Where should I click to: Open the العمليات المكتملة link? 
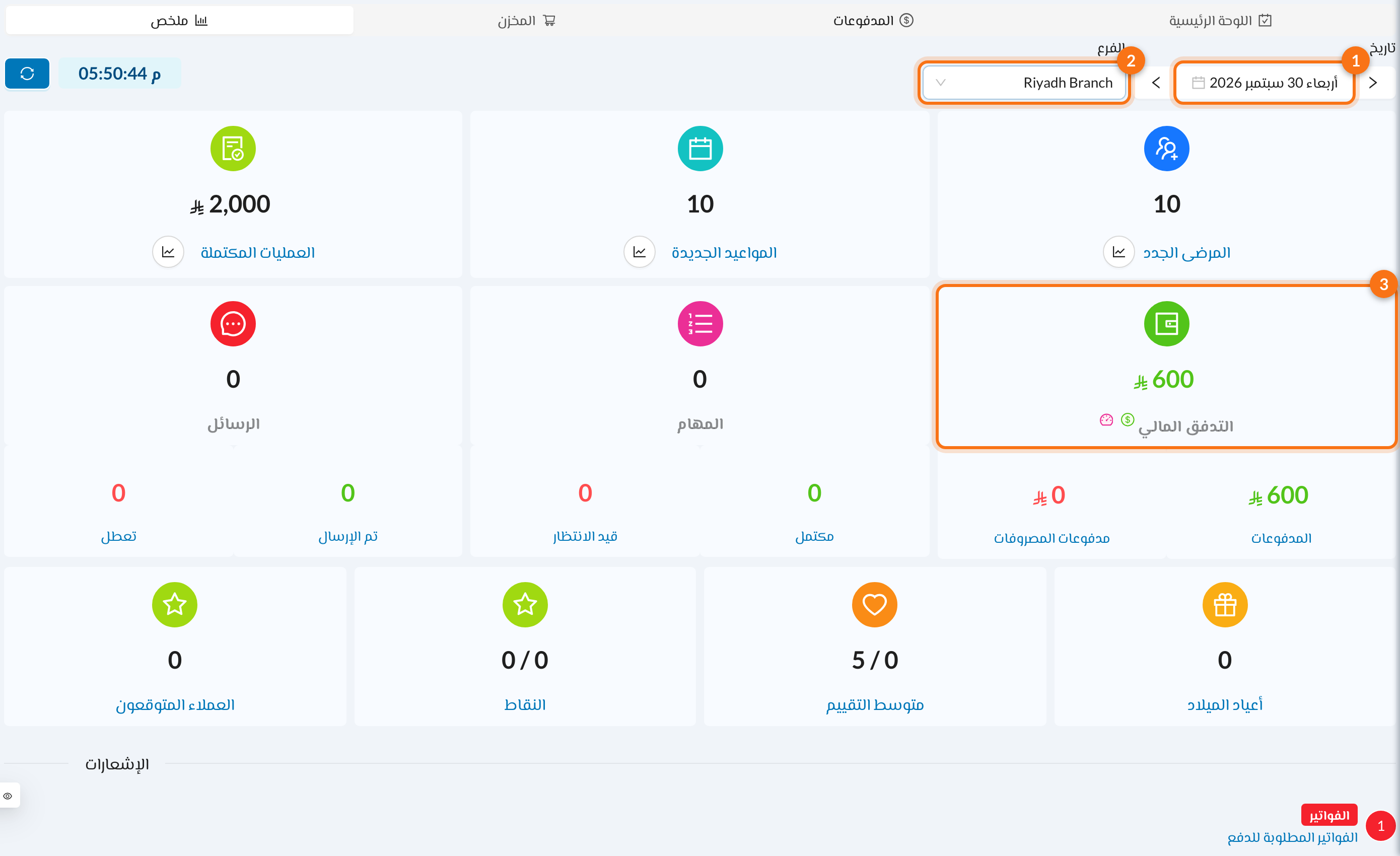point(257,252)
